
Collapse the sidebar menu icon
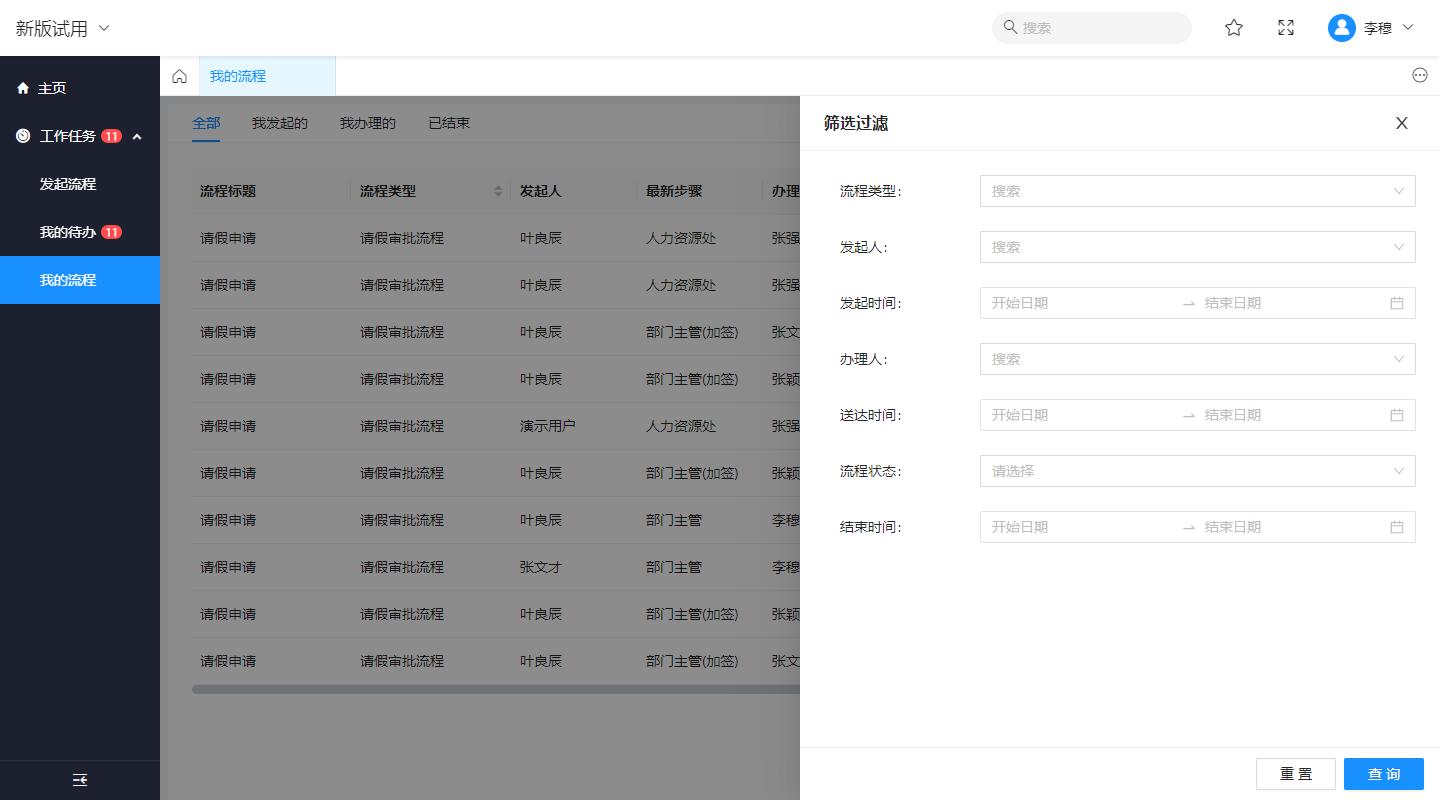point(80,780)
